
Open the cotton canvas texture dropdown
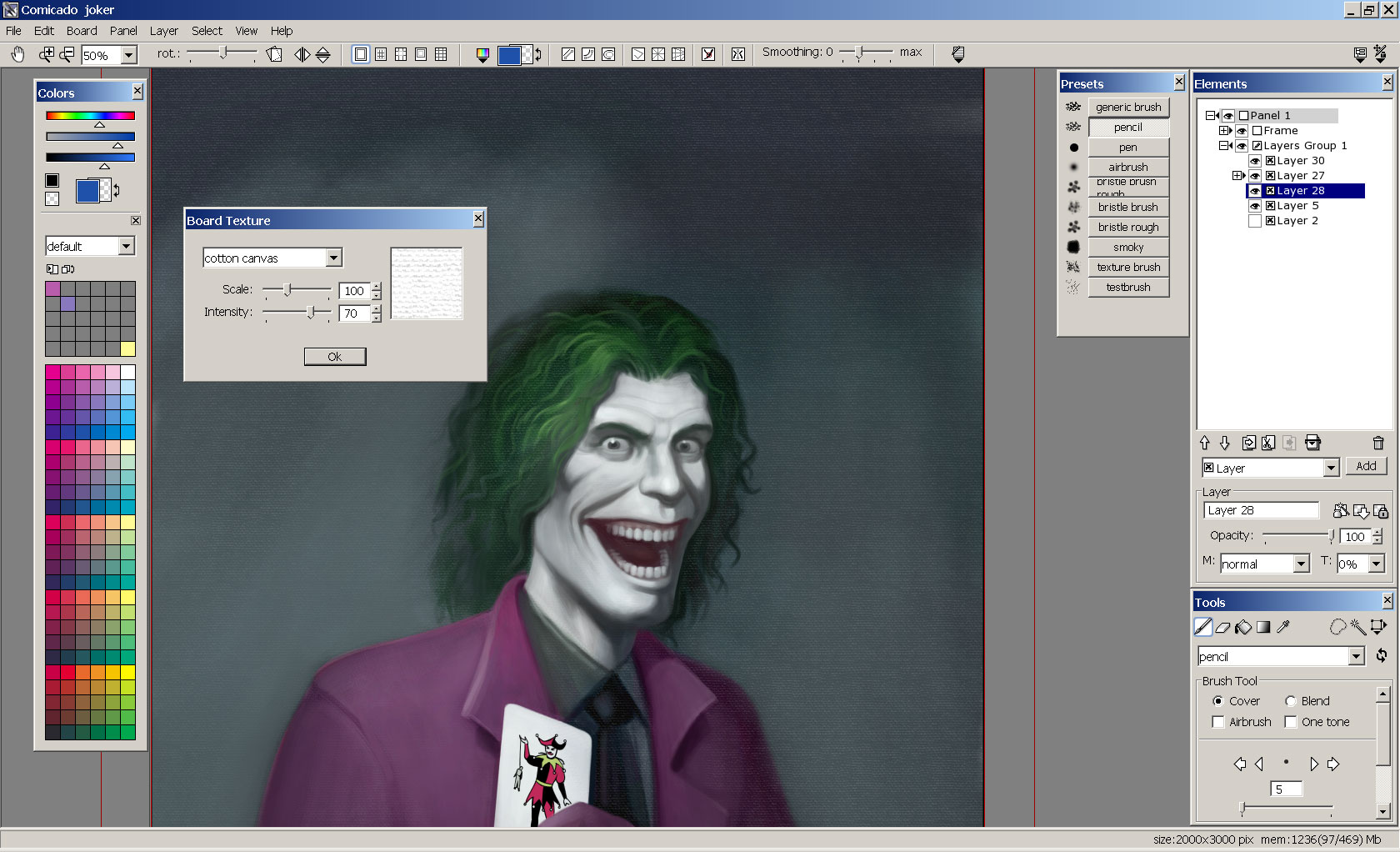[333, 258]
